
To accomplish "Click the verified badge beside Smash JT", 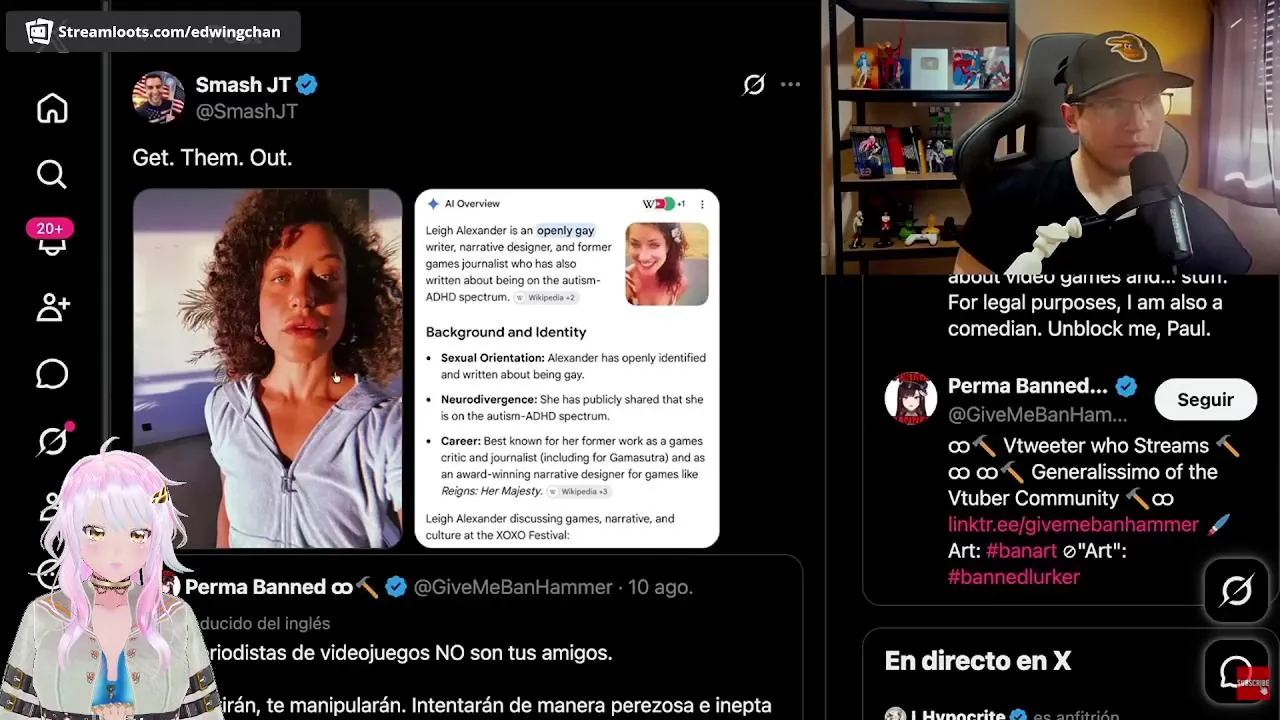I will point(307,85).
